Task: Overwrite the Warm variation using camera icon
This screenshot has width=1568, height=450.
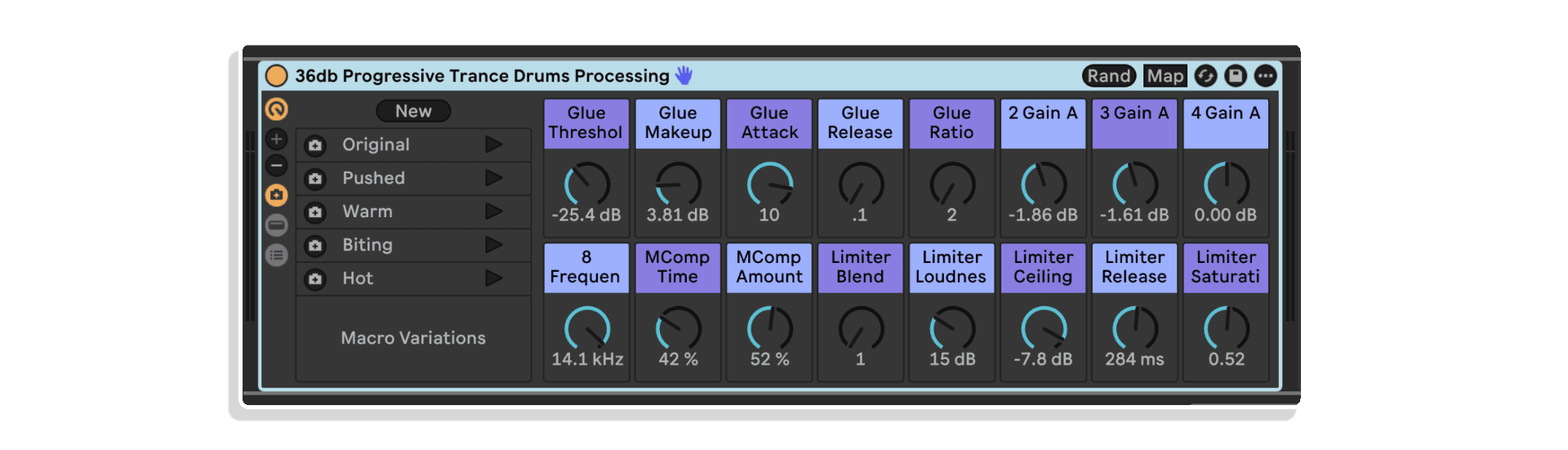Action: pyautogui.click(x=315, y=212)
